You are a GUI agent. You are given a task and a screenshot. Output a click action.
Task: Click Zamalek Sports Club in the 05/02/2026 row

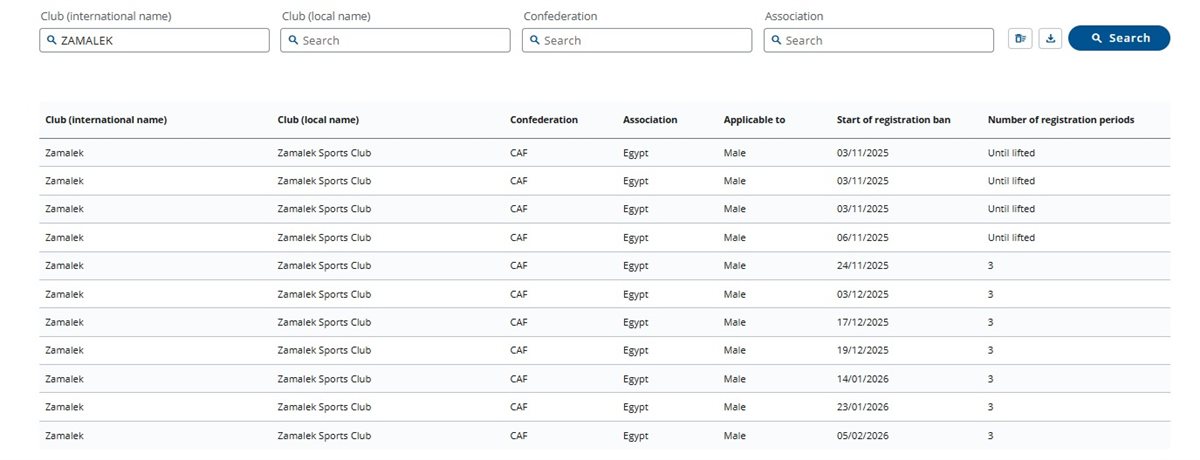tap(324, 436)
